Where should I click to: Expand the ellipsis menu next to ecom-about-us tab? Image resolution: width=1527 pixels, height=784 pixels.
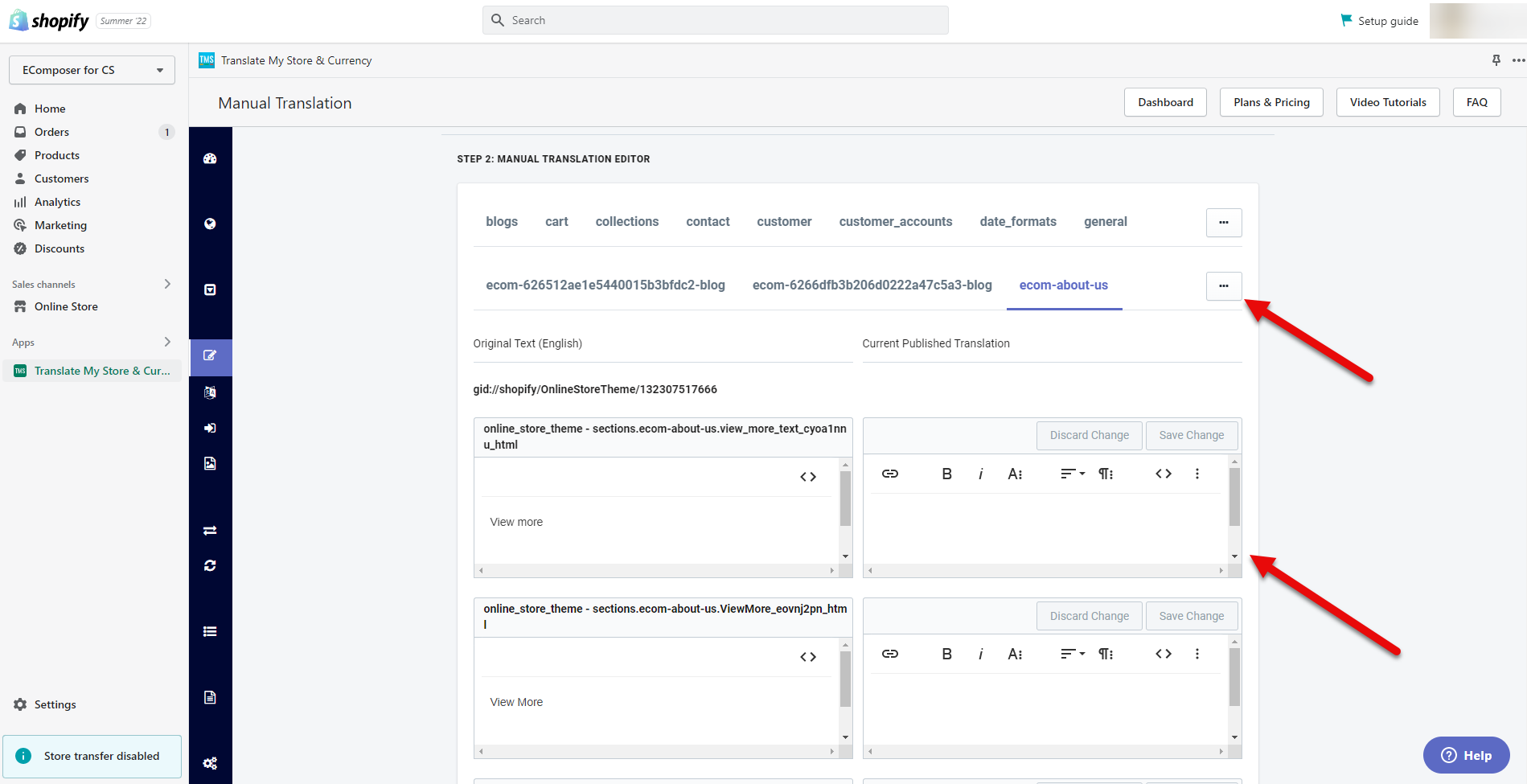click(x=1223, y=285)
